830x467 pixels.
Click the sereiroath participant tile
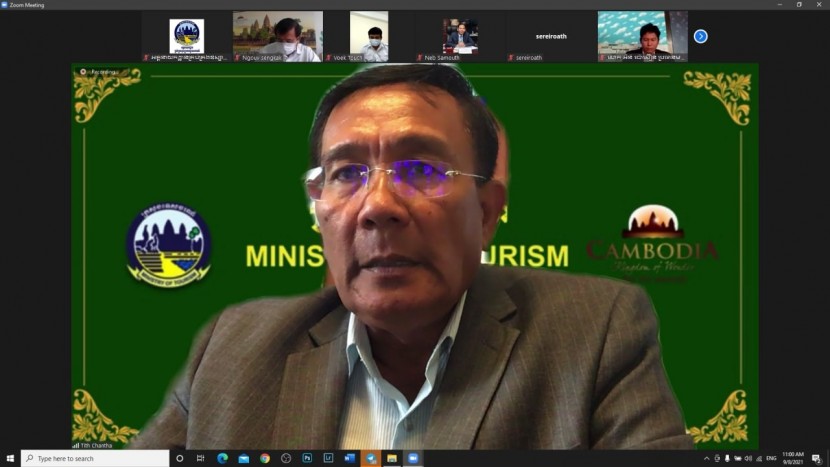[551, 36]
